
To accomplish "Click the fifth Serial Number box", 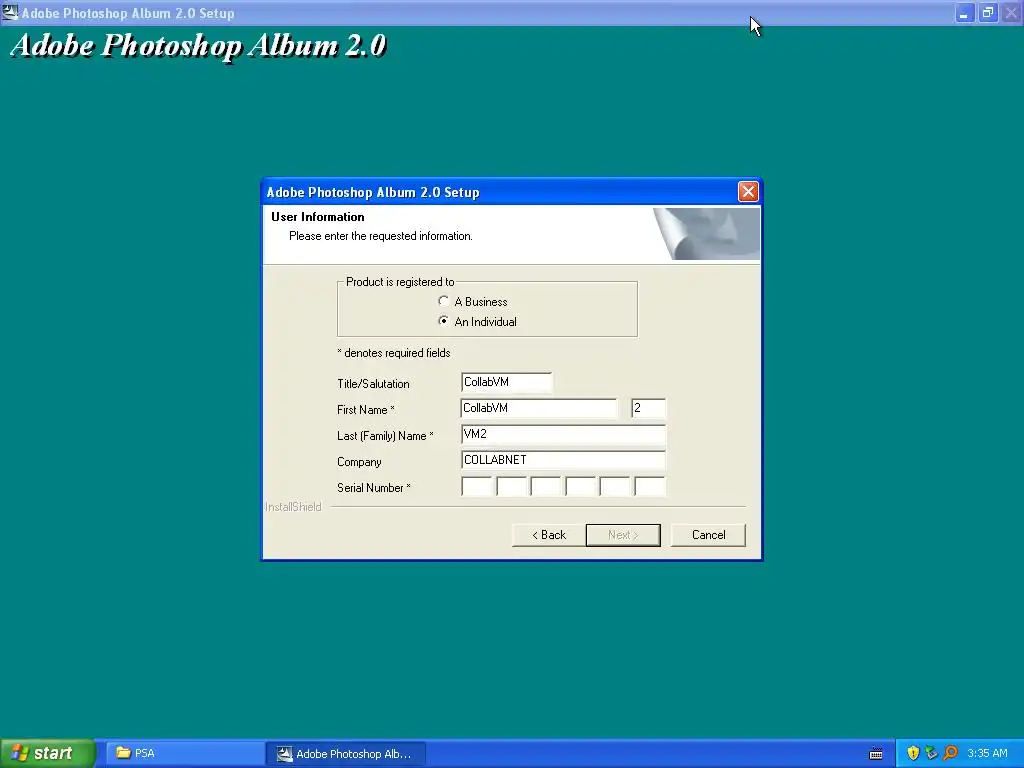I will pos(615,487).
